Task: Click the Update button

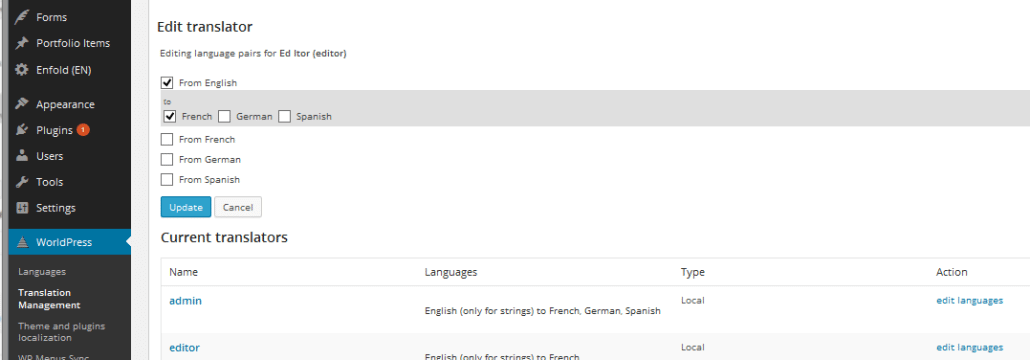Action: pyautogui.click(x=186, y=207)
